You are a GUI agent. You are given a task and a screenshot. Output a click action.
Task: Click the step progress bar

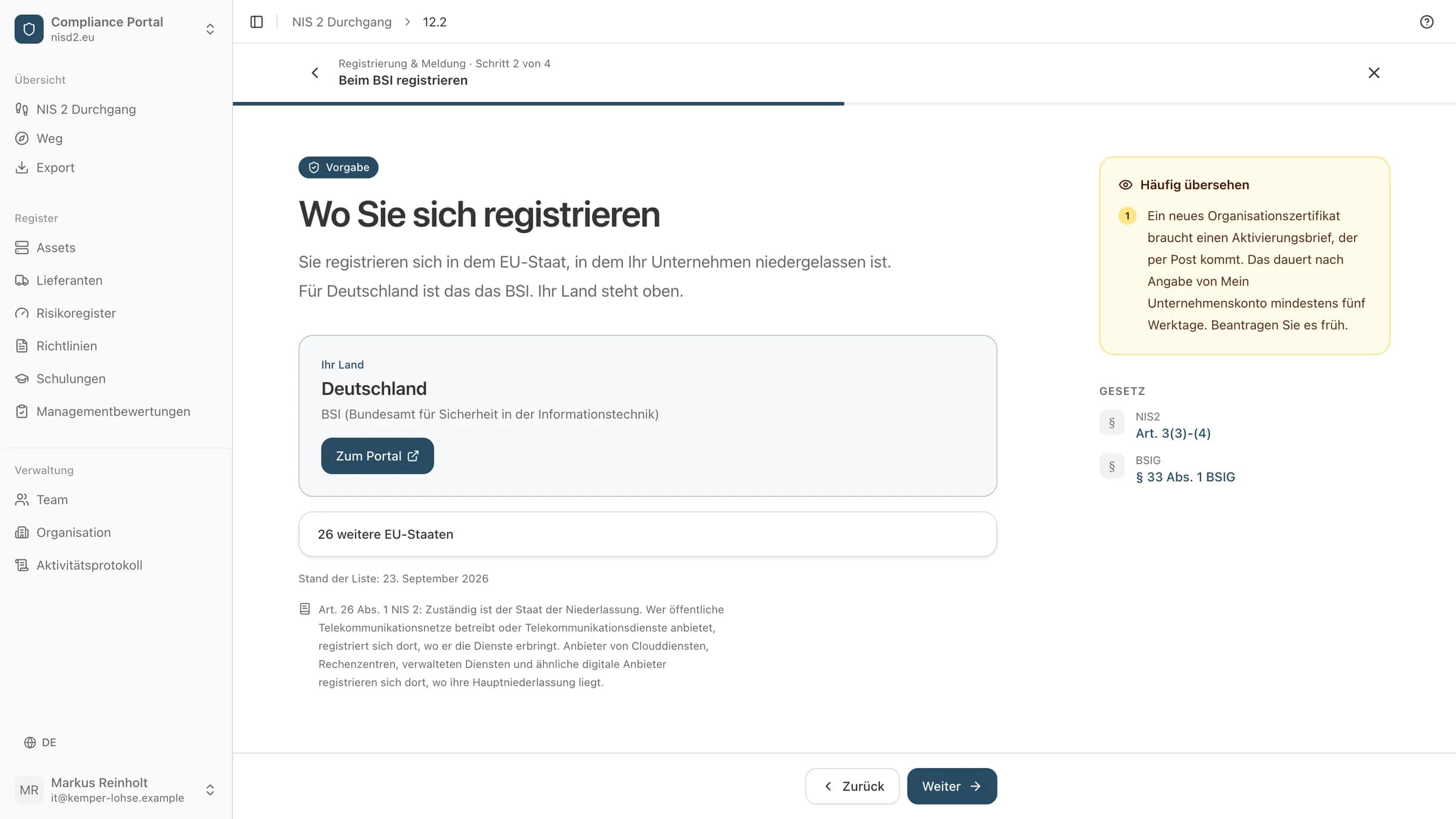pyautogui.click(x=844, y=104)
